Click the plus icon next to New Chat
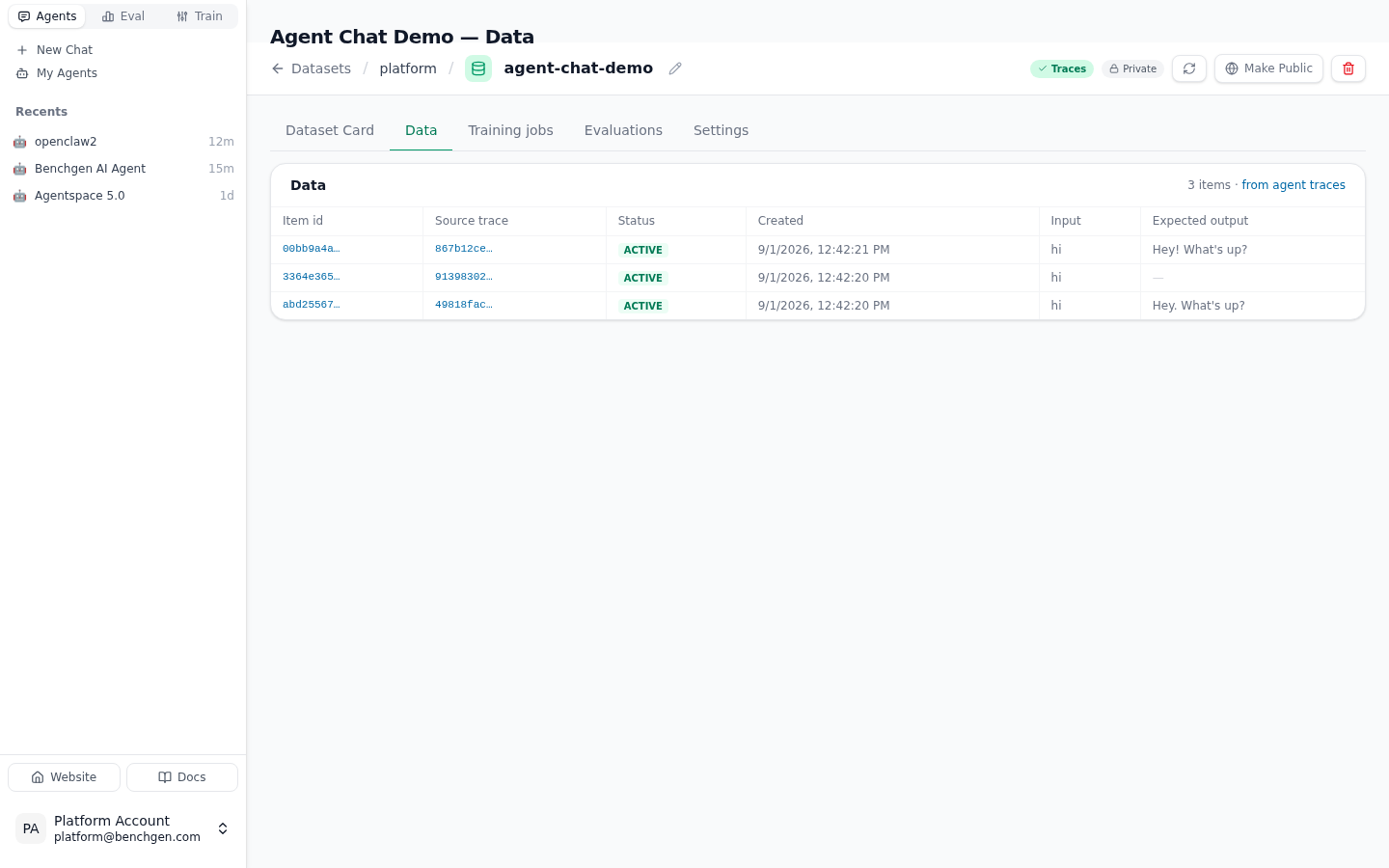The height and width of the screenshot is (868, 1389). (x=22, y=50)
